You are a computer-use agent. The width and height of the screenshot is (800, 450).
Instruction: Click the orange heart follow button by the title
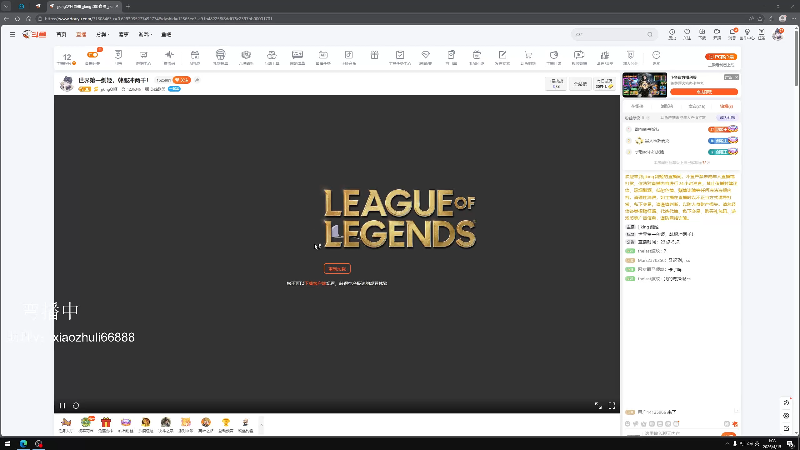(182, 80)
